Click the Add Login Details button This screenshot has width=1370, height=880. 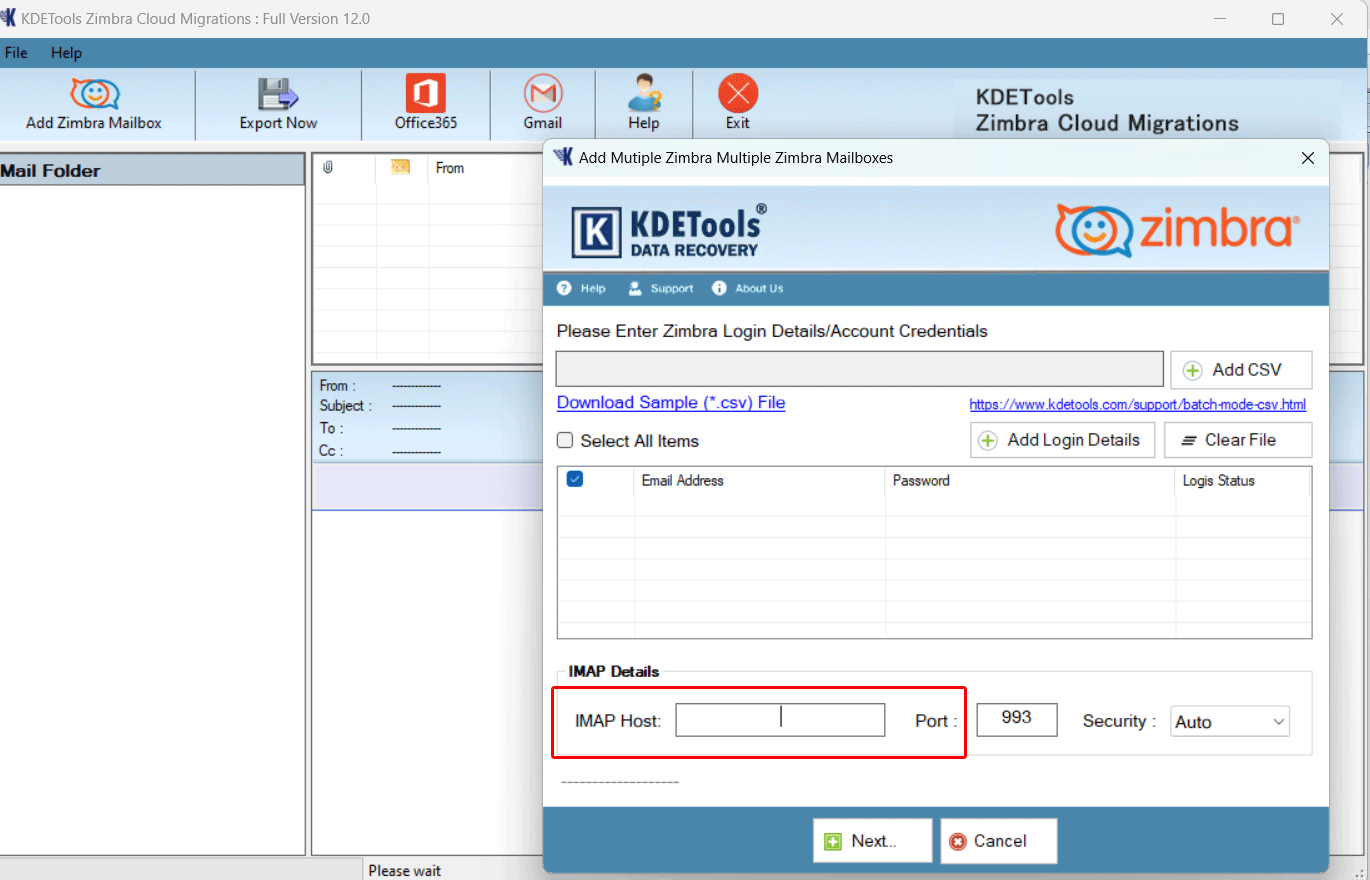pos(1062,440)
